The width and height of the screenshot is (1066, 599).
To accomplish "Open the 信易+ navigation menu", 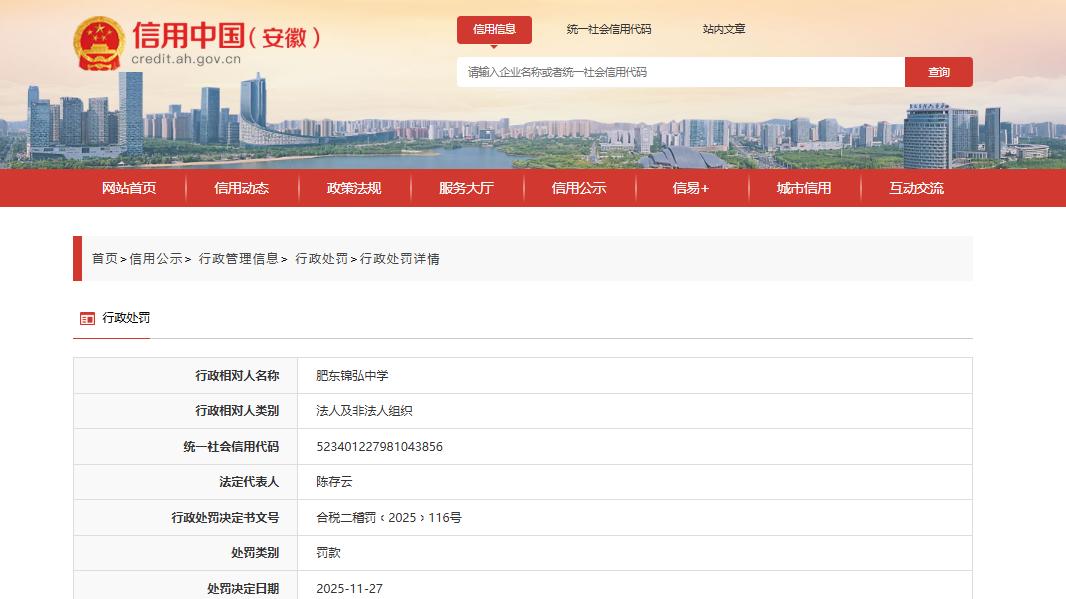I will [x=692, y=188].
